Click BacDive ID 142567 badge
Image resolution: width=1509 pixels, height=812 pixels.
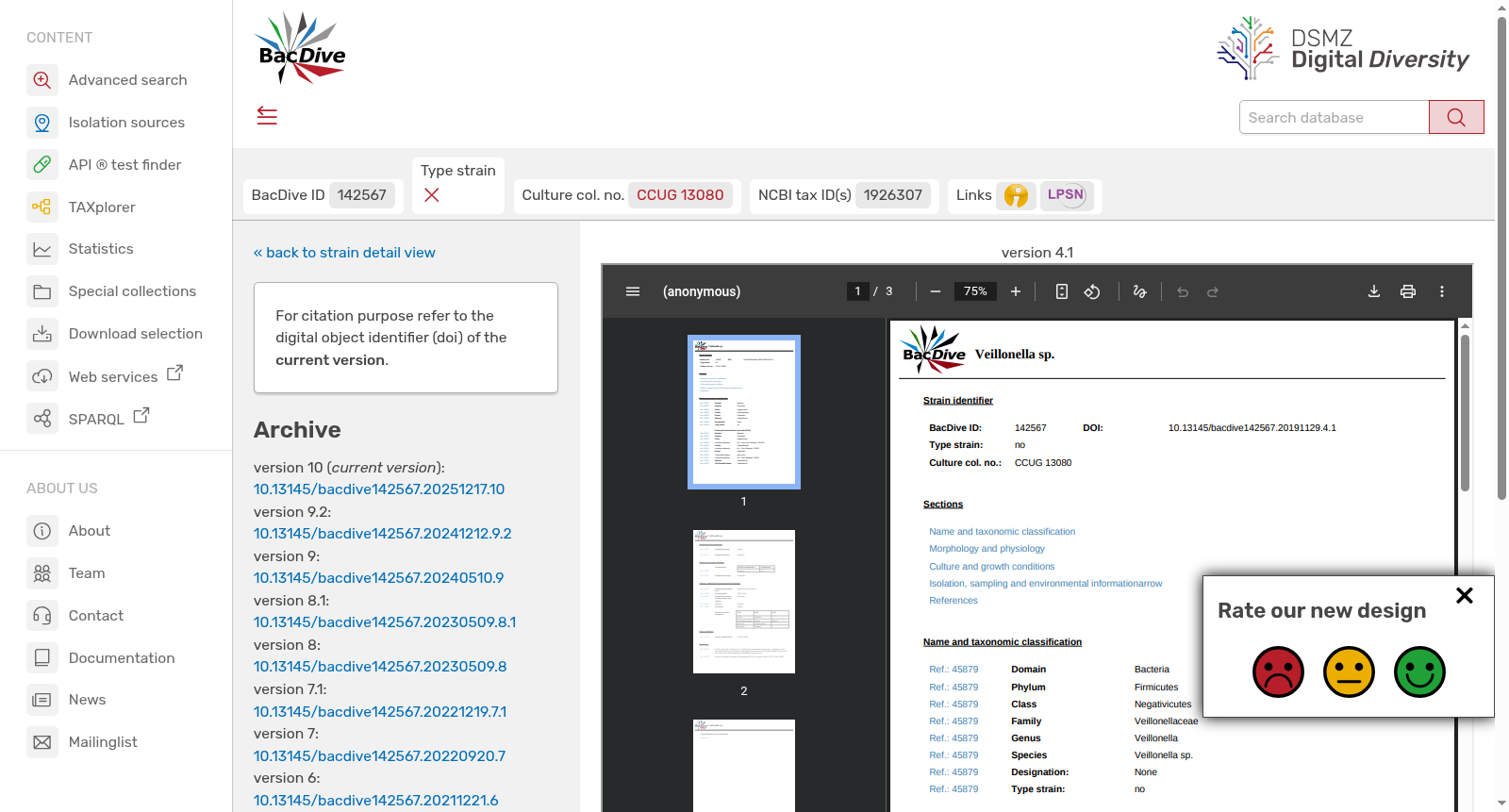[362, 195]
